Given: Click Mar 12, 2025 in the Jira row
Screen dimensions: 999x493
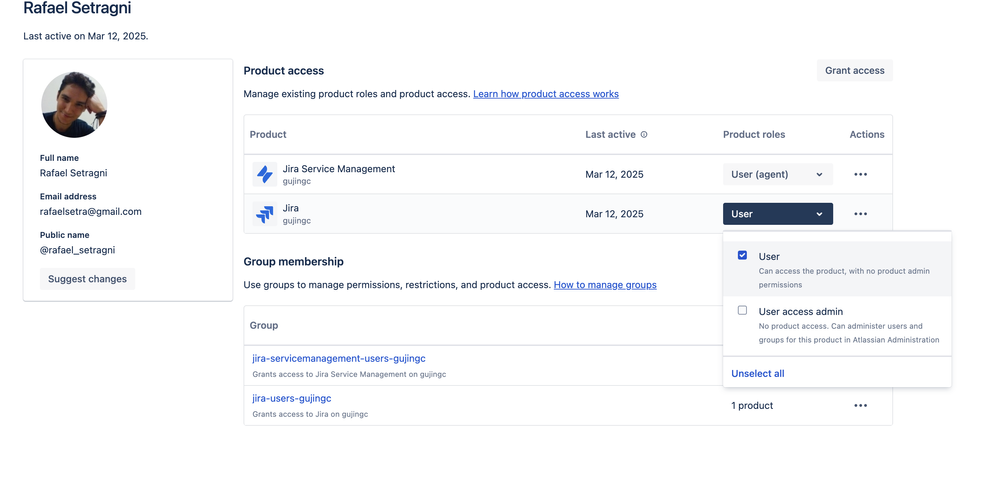Looking at the screenshot, I should (x=614, y=214).
